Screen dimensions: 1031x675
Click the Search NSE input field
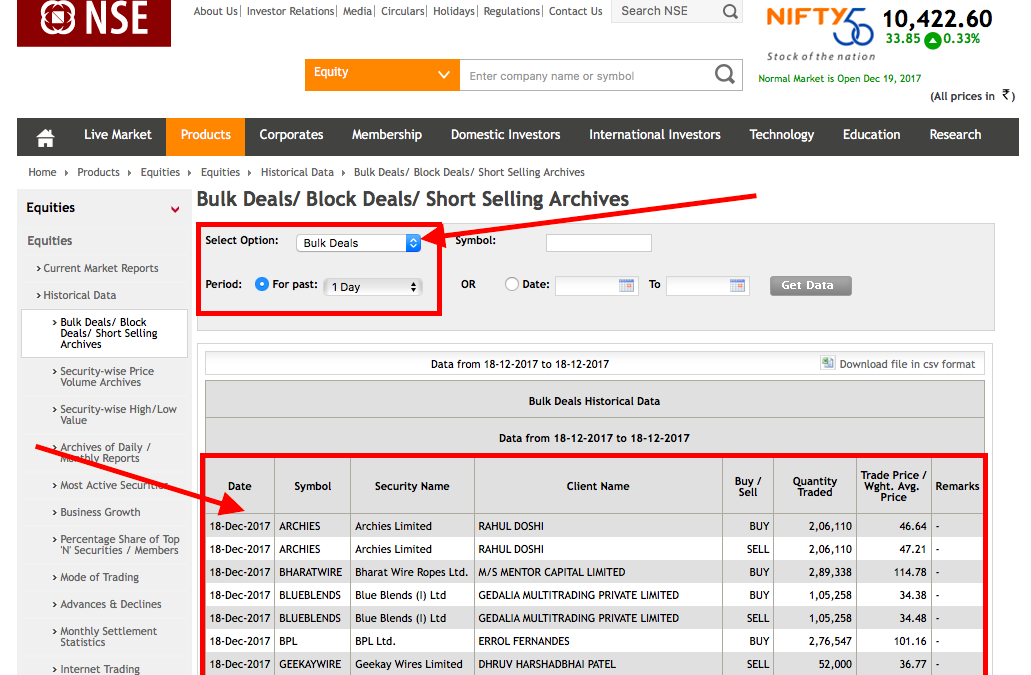(x=665, y=11)
